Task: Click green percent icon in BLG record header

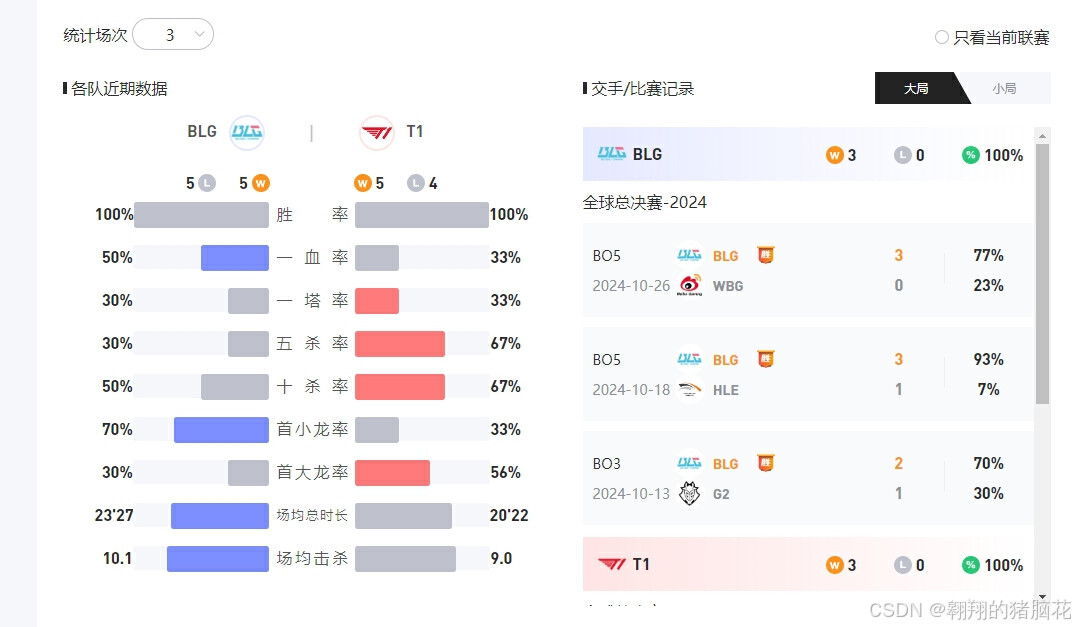Action: tap(970, 155)
